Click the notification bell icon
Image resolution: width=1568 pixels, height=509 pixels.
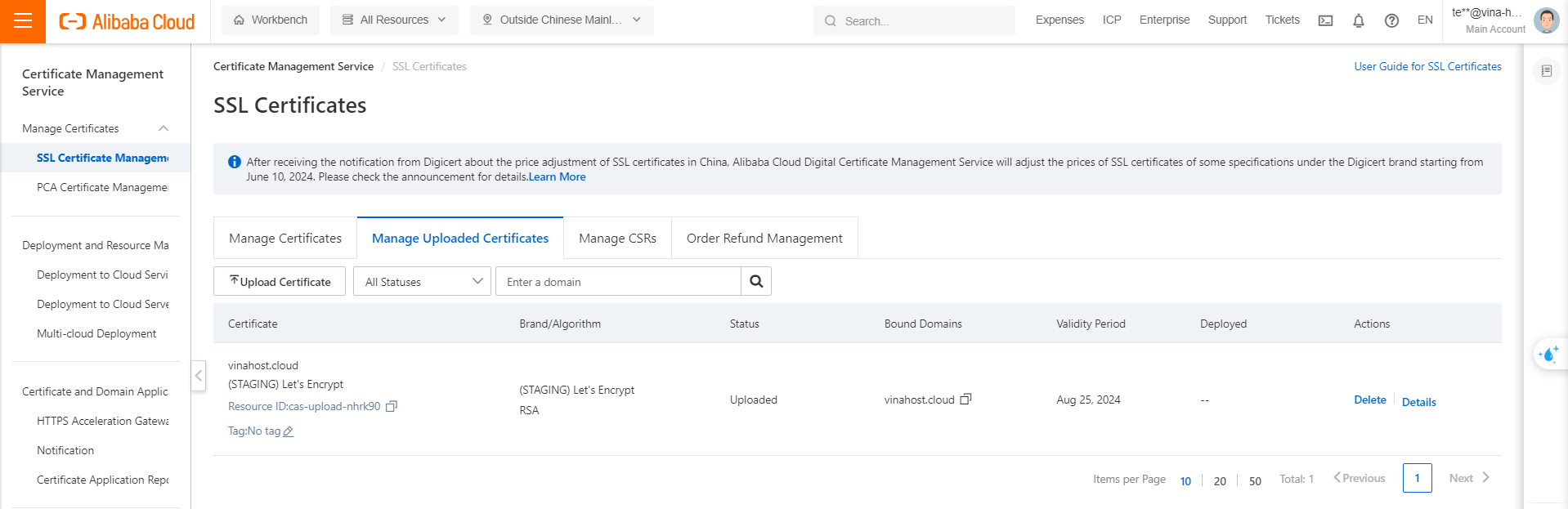click(x=1358, y=20)
